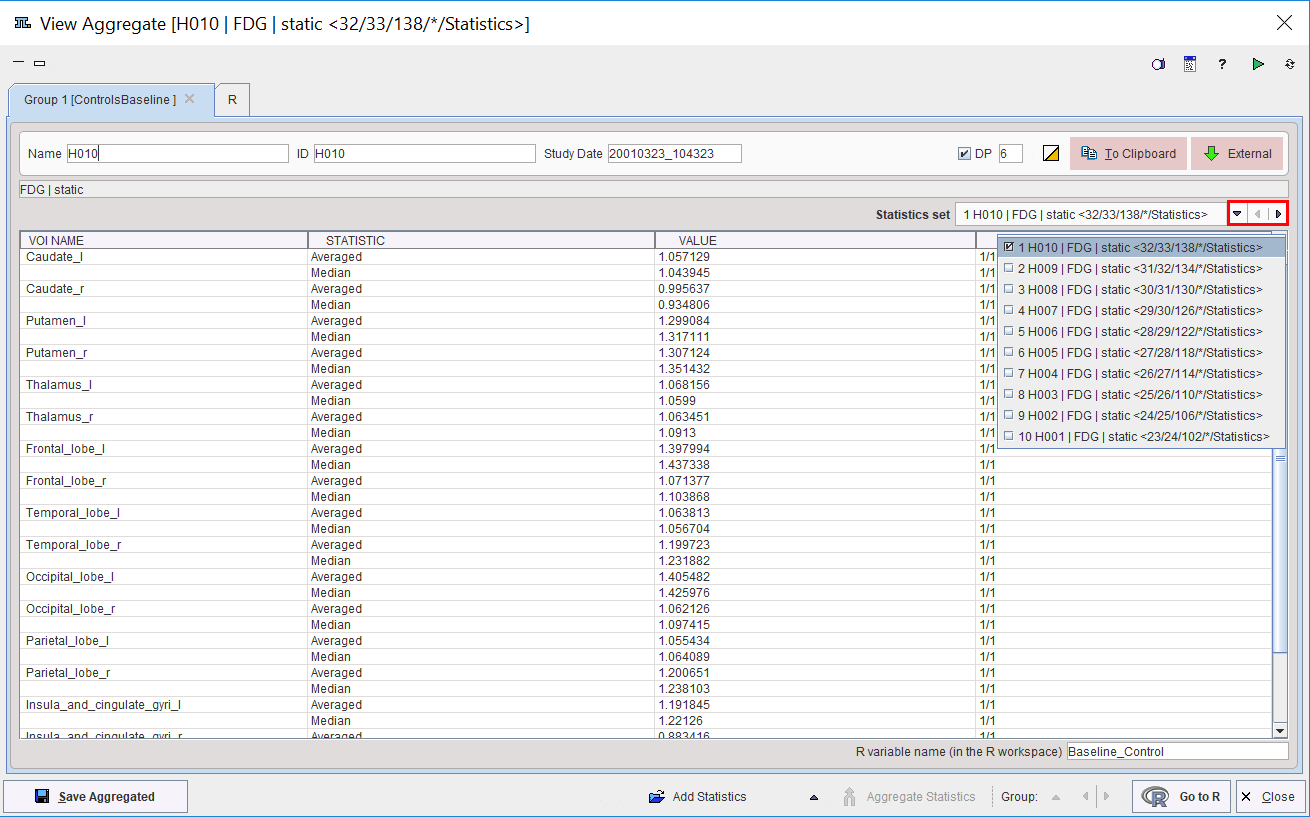Image resolution: width=1310 pixels, height=817 pixels.
Task: Select the 10 H001 statistics set entry
Action: pos(1141,436)
